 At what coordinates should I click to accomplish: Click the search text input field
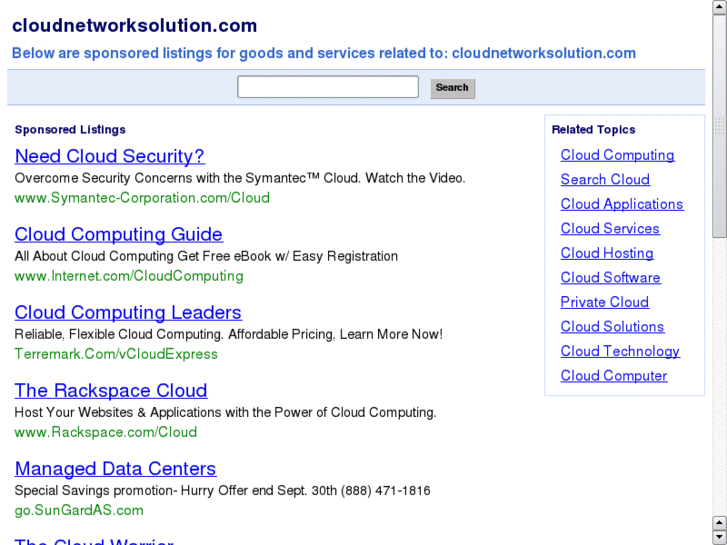[327, 87]
